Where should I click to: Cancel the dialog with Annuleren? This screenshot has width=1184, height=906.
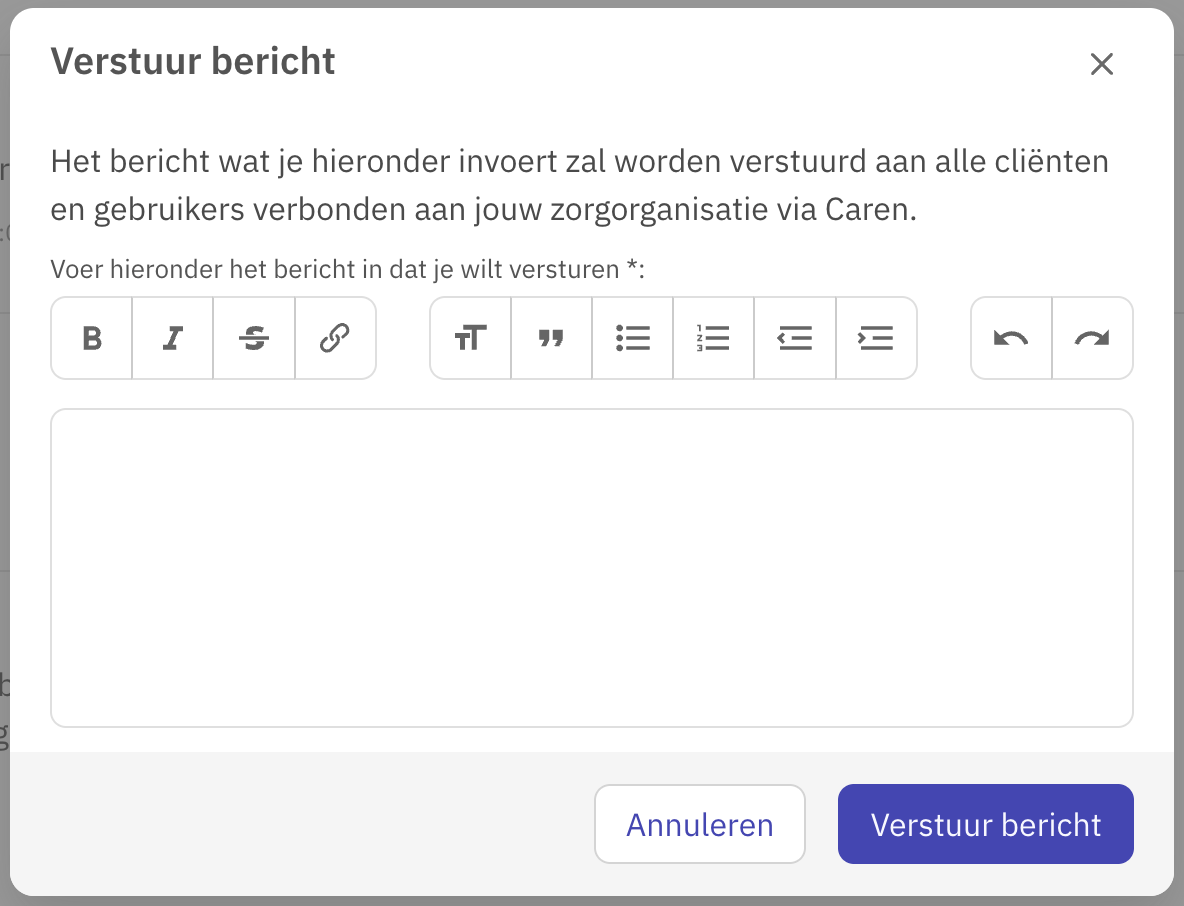tap(699, 824)
